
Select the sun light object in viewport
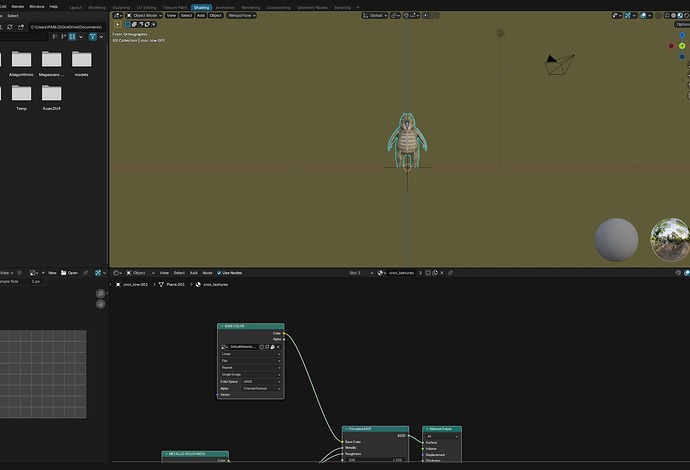point(500,33)
